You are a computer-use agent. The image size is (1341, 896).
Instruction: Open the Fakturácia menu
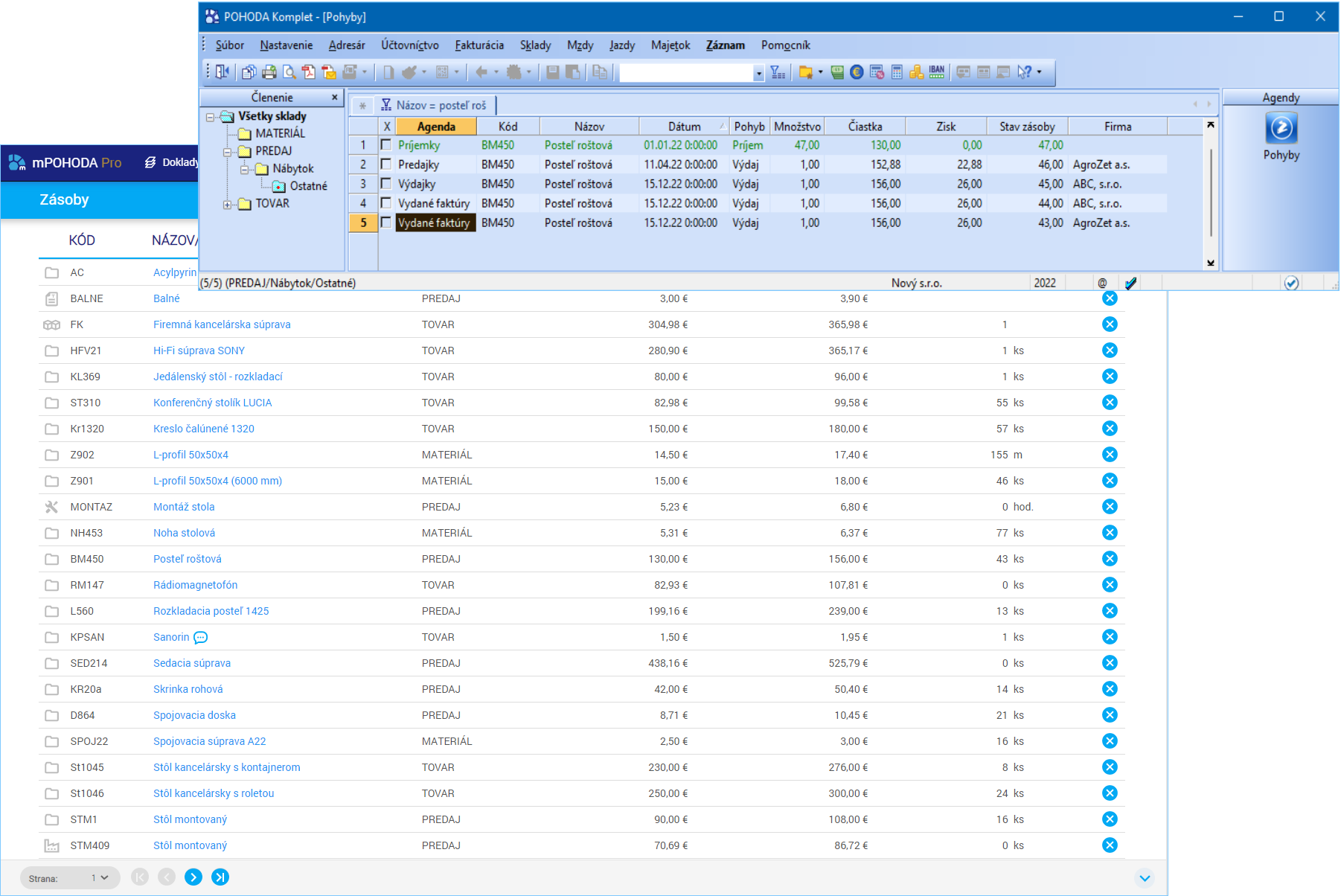pos(479,45)
